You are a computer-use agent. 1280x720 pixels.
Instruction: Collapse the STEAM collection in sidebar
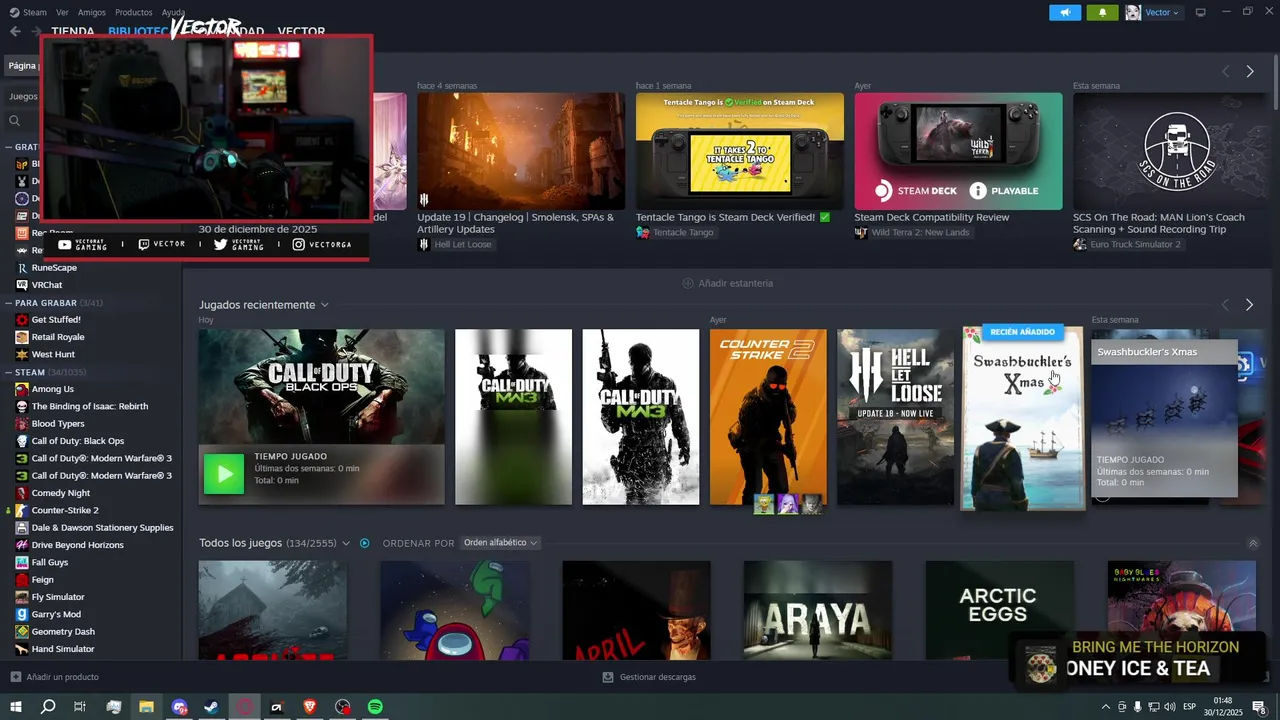8,373
